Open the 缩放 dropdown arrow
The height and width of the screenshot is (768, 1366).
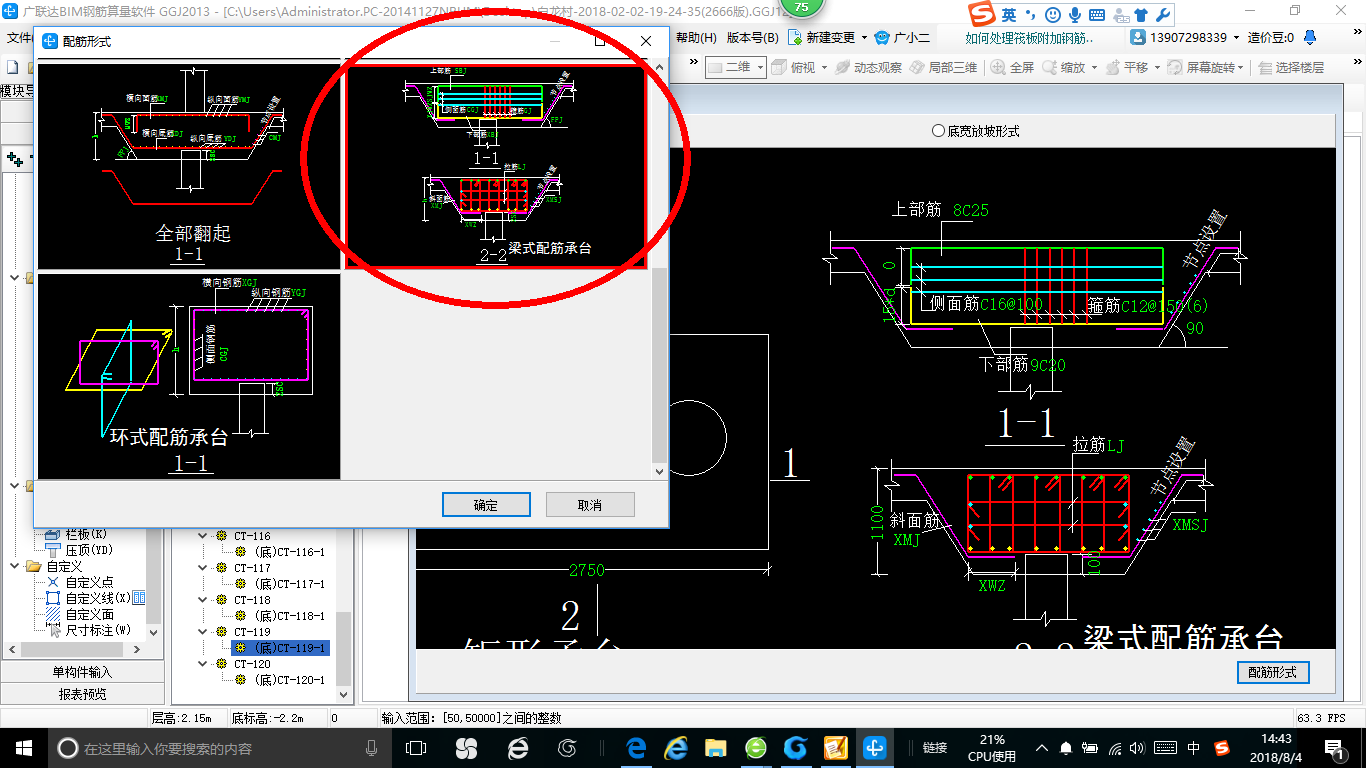coord(1094,68)
